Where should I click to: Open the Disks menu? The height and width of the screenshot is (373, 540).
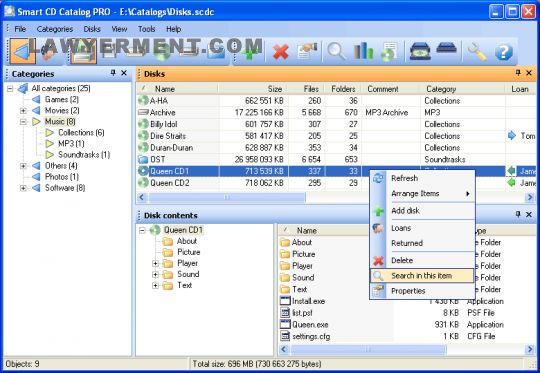coord(92,29)
